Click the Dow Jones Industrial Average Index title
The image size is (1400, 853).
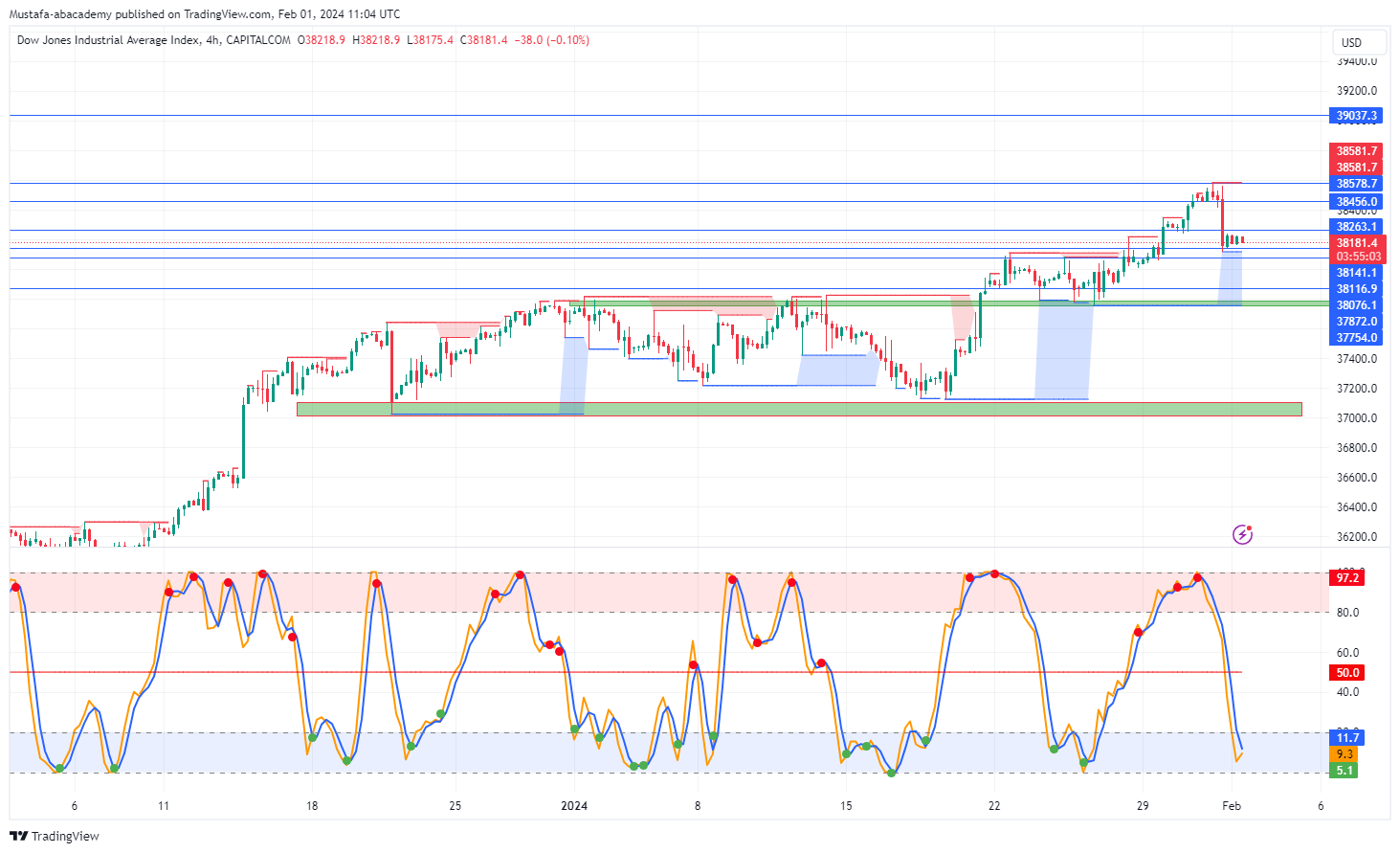point(108,40)
